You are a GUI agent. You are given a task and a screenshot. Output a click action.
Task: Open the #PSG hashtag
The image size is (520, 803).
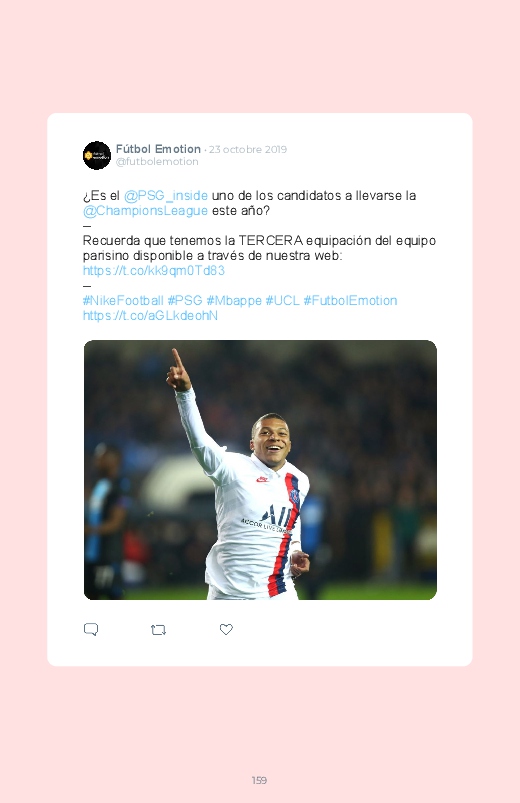coord(185,301)
